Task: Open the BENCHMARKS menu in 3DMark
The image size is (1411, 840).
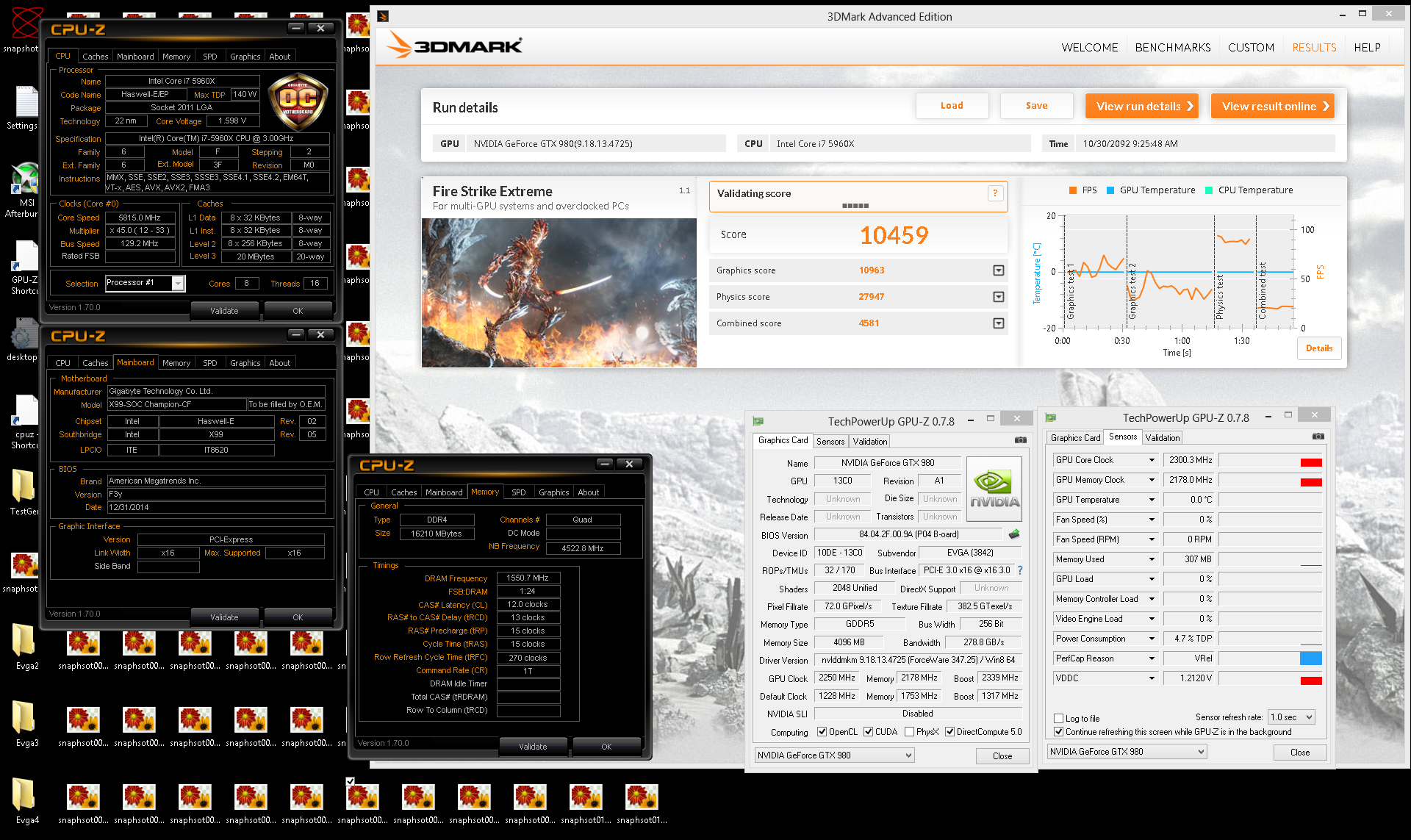Action: [x=1172, y=47]
